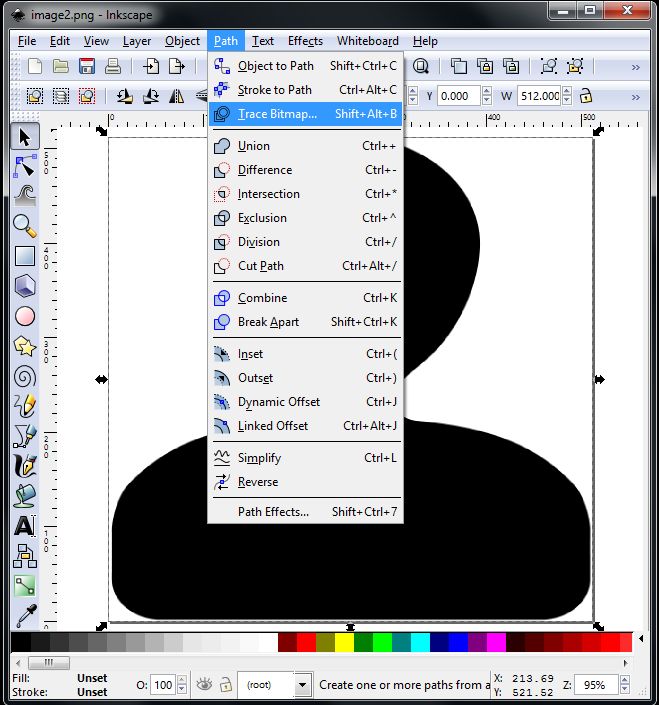Expand the tool controls overflow chevron

tap(635, 97)
